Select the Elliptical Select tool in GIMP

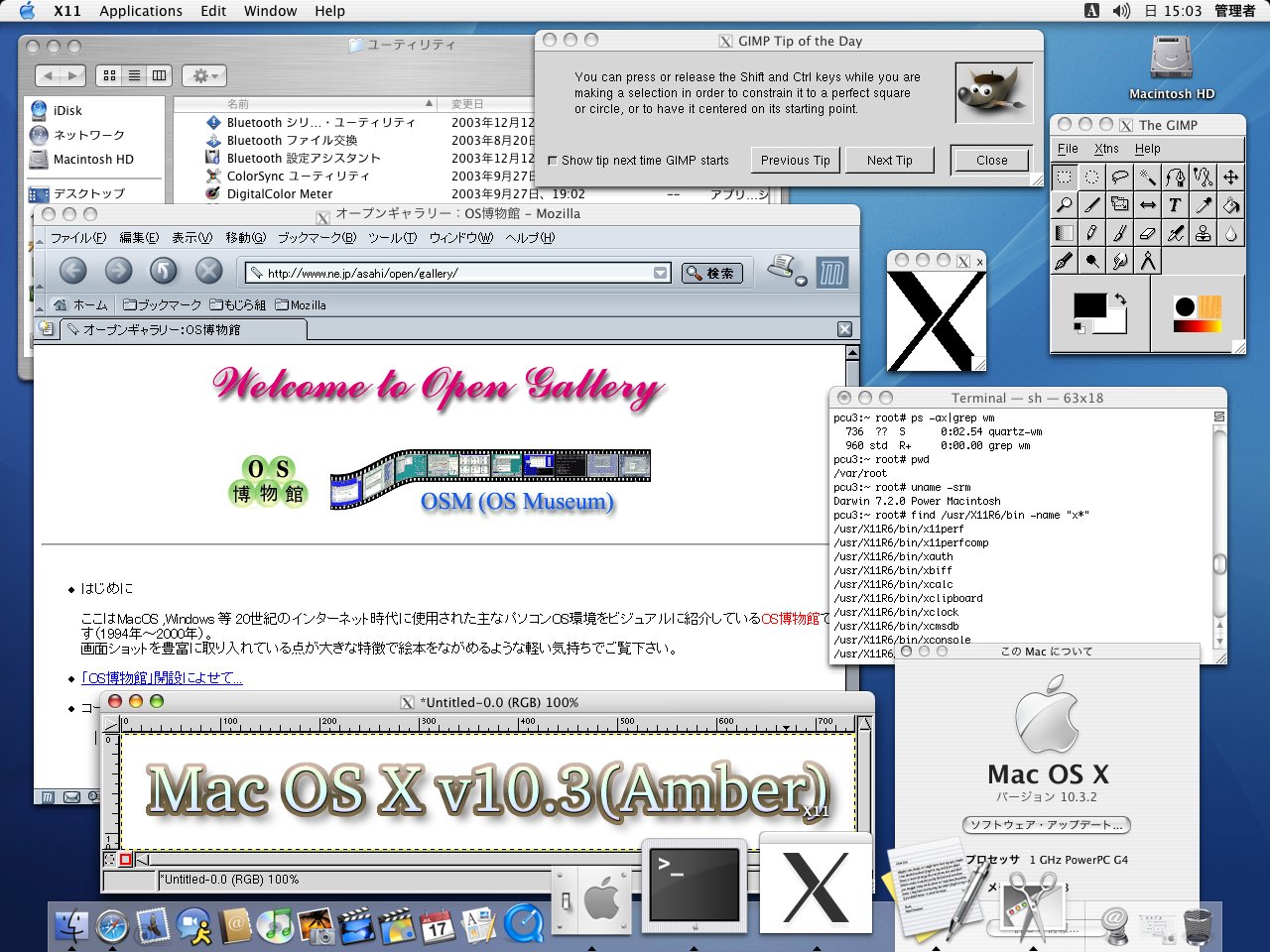click(x=1091, y=178)
